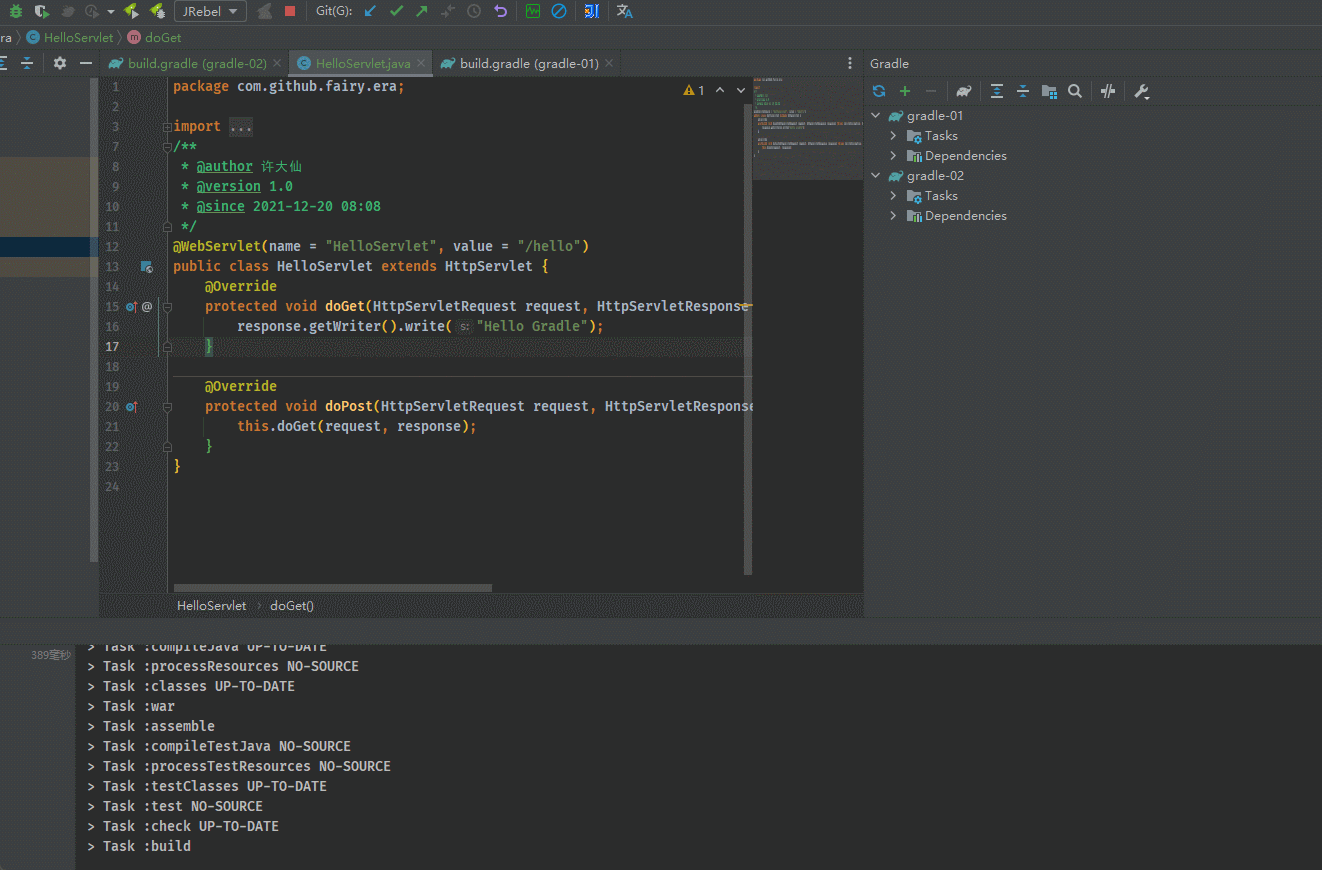This screenshot has height=870, width=1322.
Task: Collapse the gradle-02 project node
Action: 877,176
